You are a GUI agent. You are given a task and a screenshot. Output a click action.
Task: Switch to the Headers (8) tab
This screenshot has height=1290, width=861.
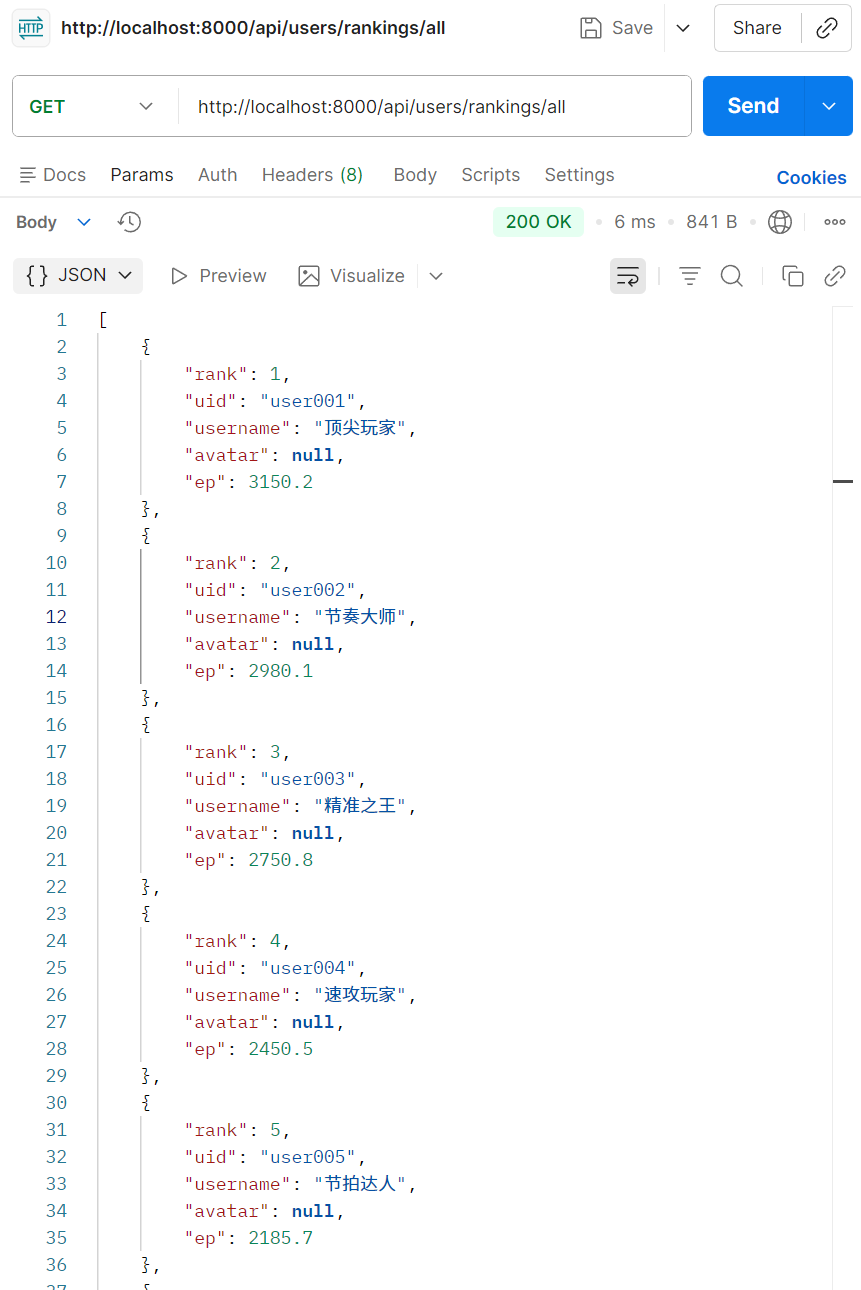point(312,175)
